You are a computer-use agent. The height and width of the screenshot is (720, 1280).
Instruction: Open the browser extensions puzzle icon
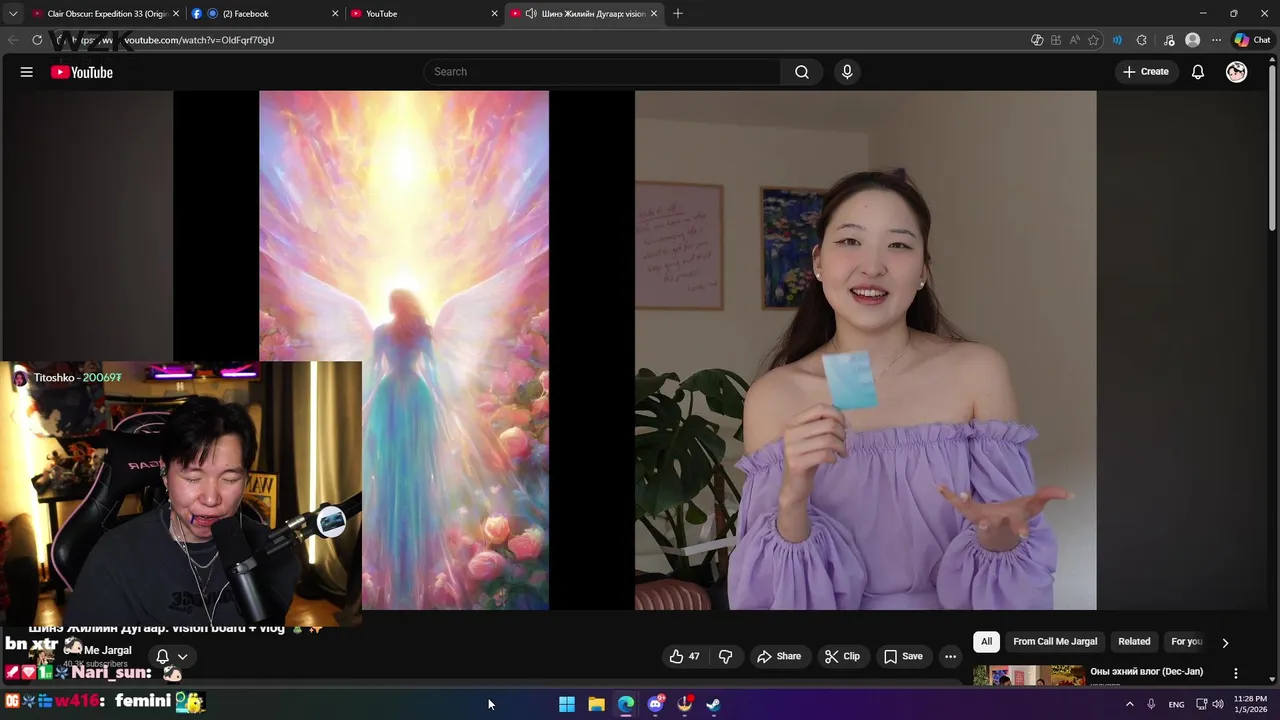click(x=1142, y=40)
